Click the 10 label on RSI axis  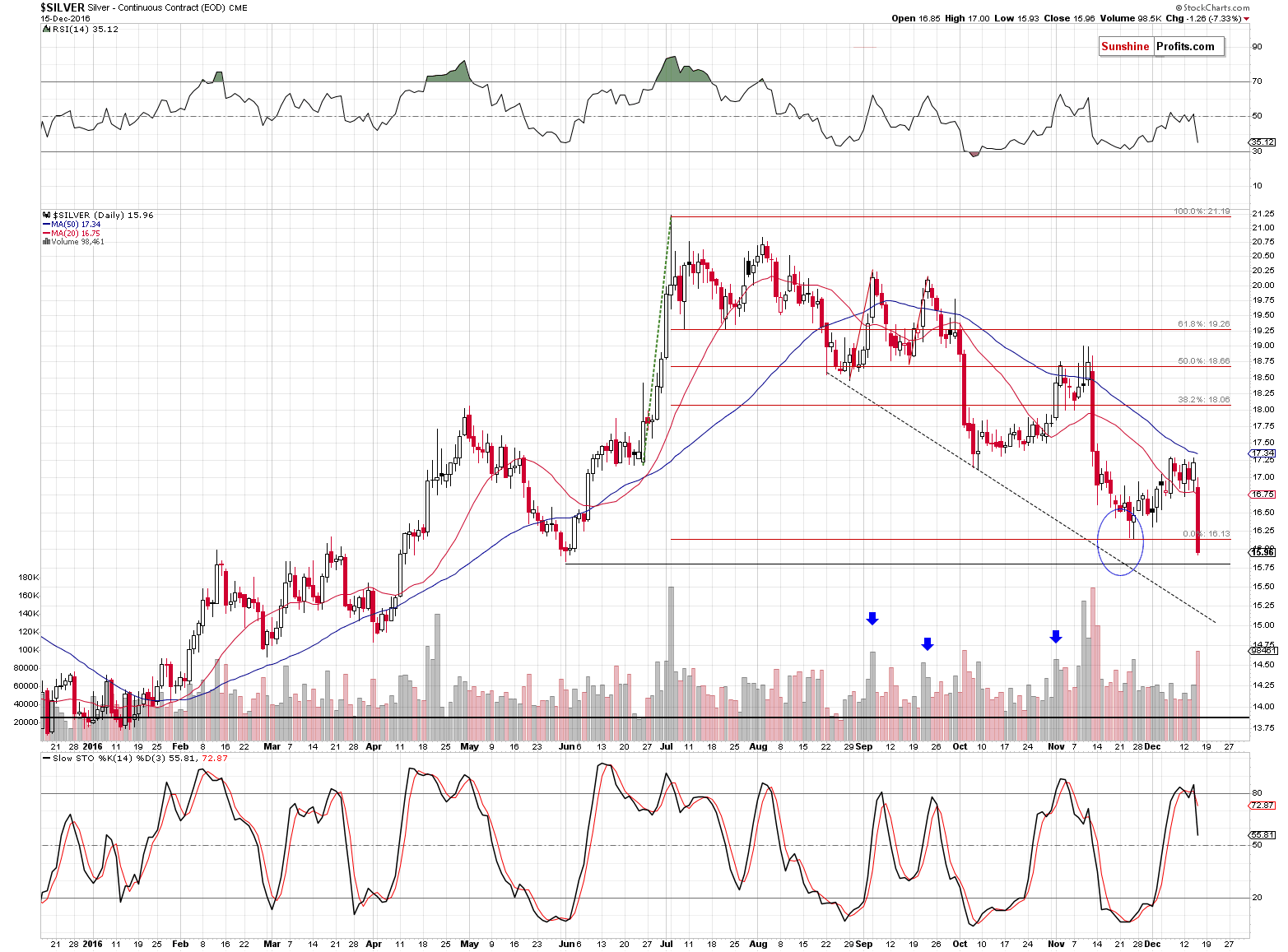tap(1257, 186)
